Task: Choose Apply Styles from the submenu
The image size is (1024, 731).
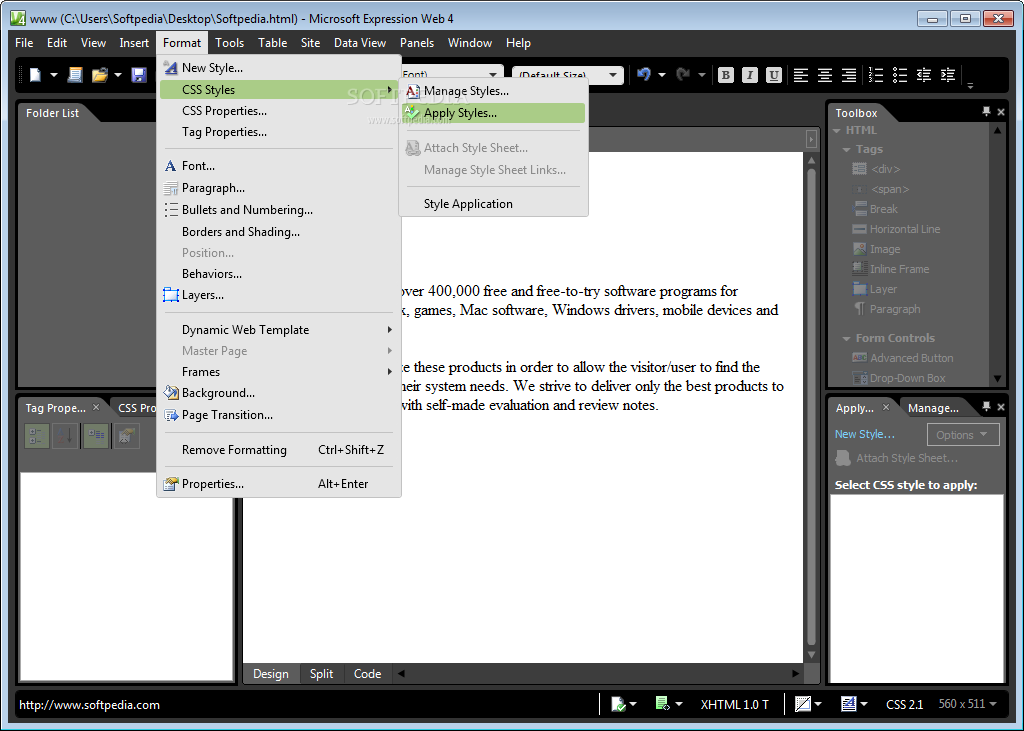Action: click(493, 113)
